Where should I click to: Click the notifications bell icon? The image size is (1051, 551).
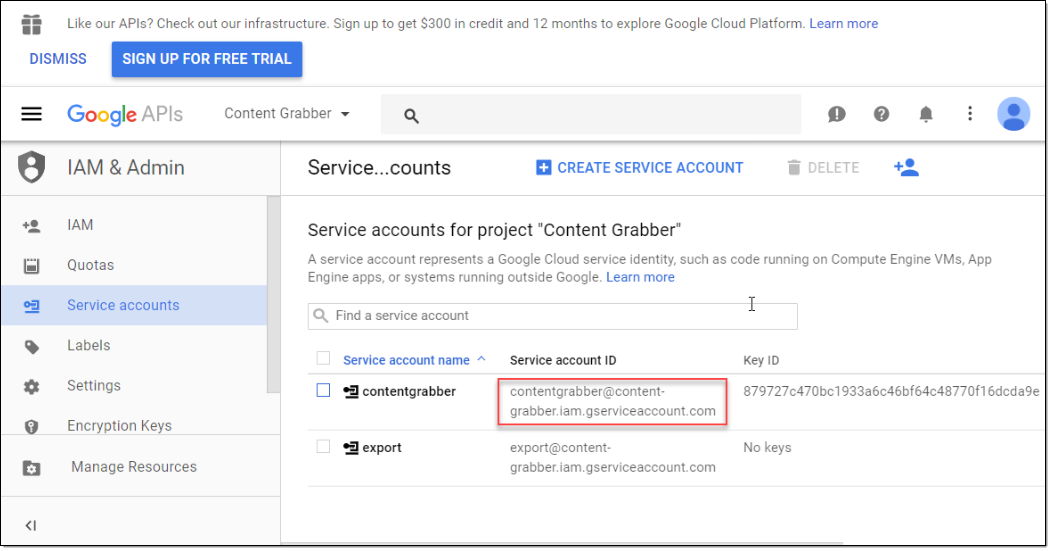point(926,114)
